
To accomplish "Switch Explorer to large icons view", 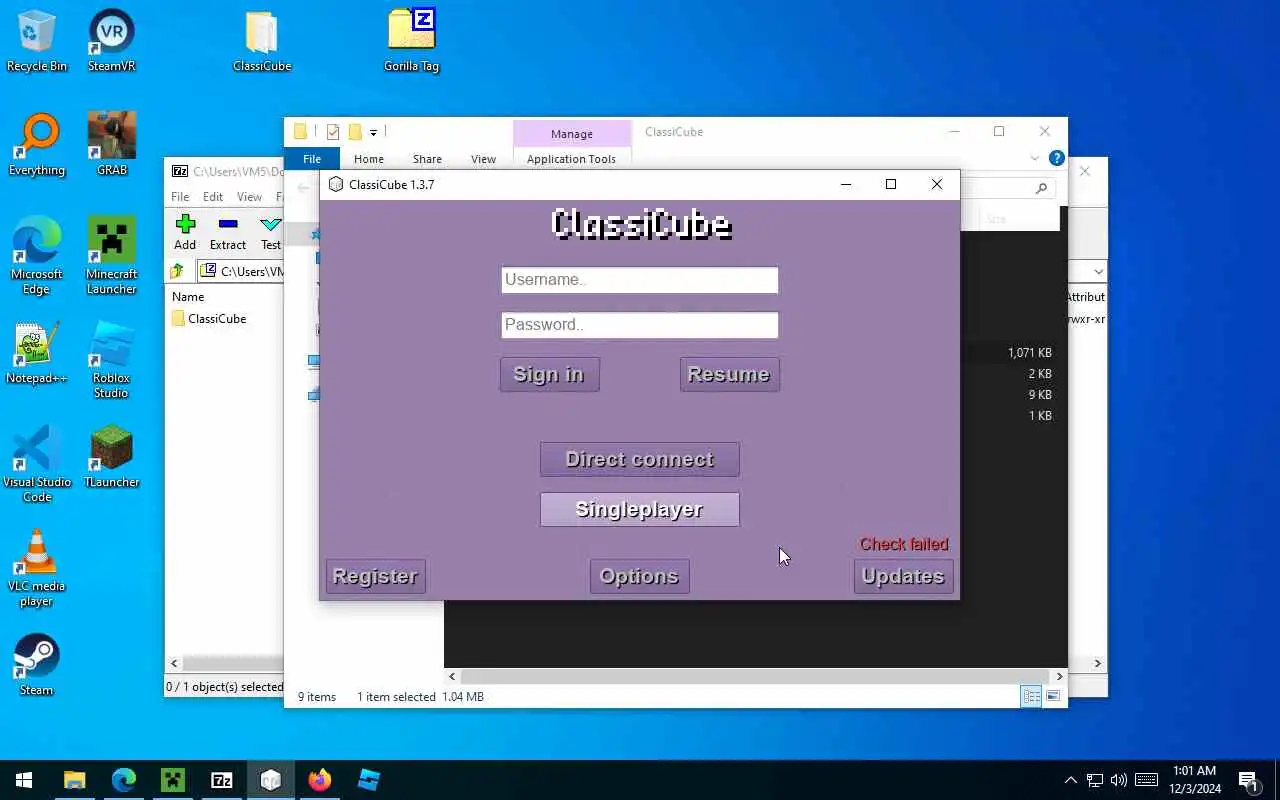I will point(1053,696).
